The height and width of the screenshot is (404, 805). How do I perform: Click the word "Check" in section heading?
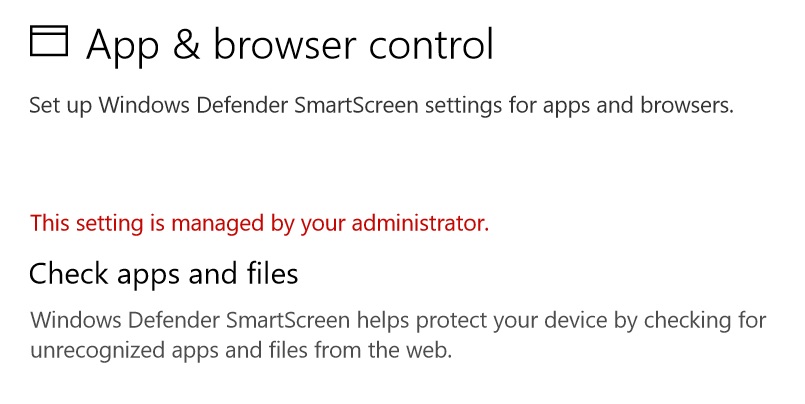(x=69, y=273)
